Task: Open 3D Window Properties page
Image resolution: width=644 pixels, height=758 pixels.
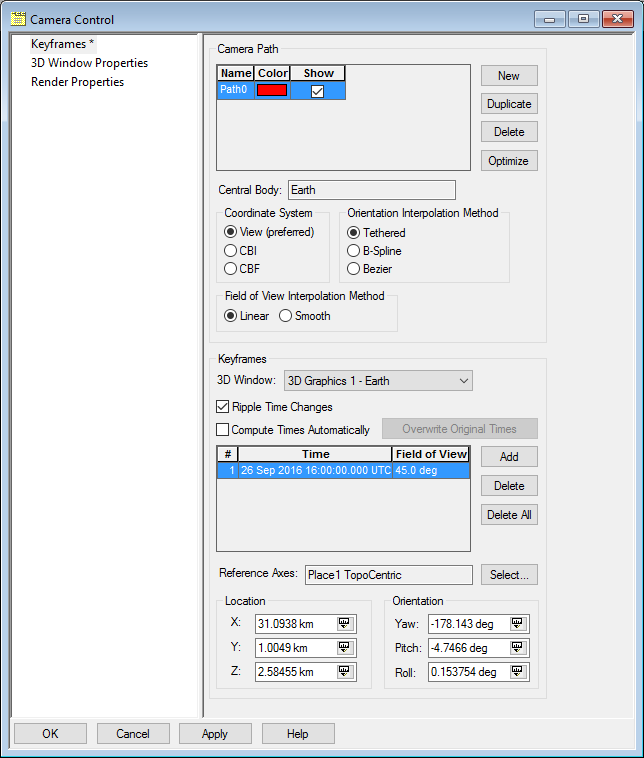Action: click(x=89, y=63)
